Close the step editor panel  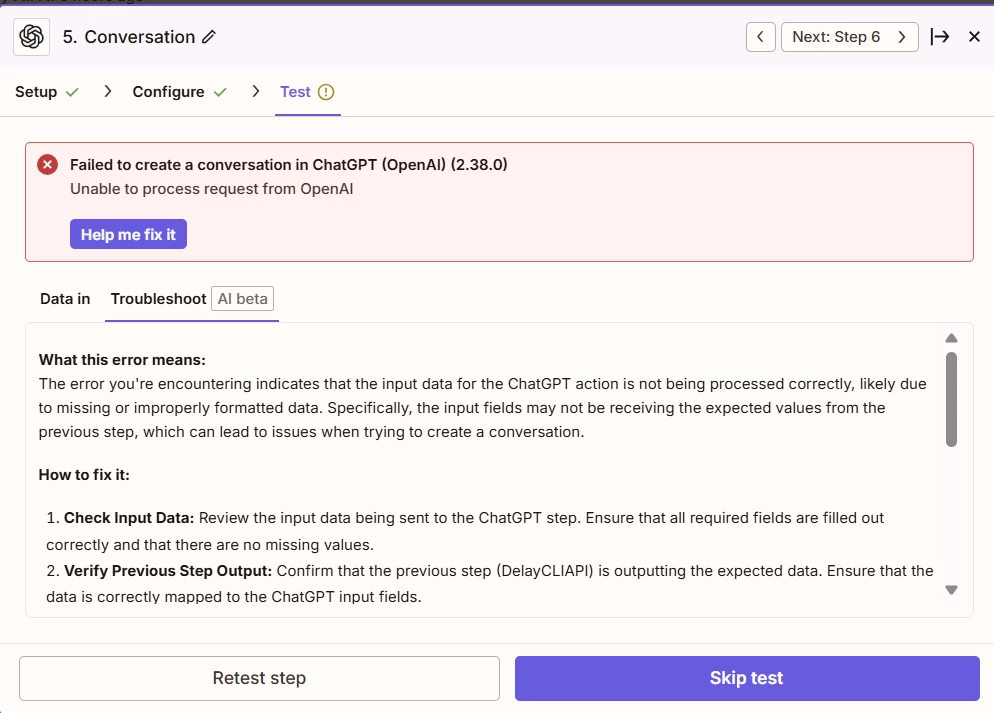[974, 37]
